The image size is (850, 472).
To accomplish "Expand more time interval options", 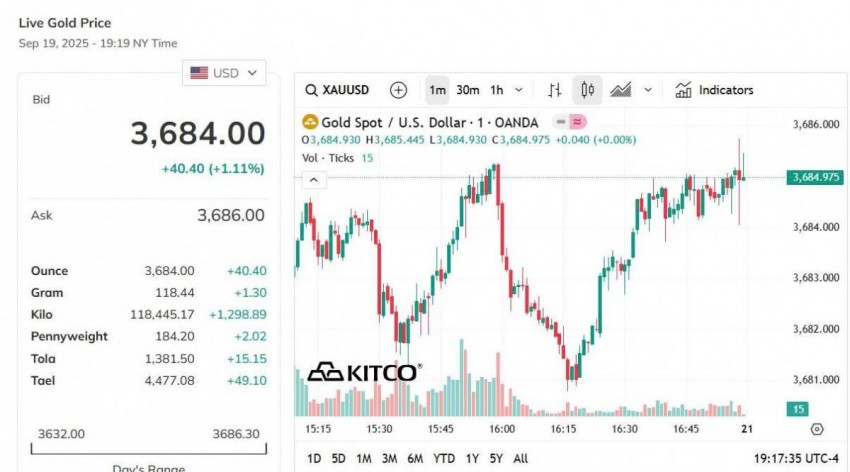I will point(520,90).
